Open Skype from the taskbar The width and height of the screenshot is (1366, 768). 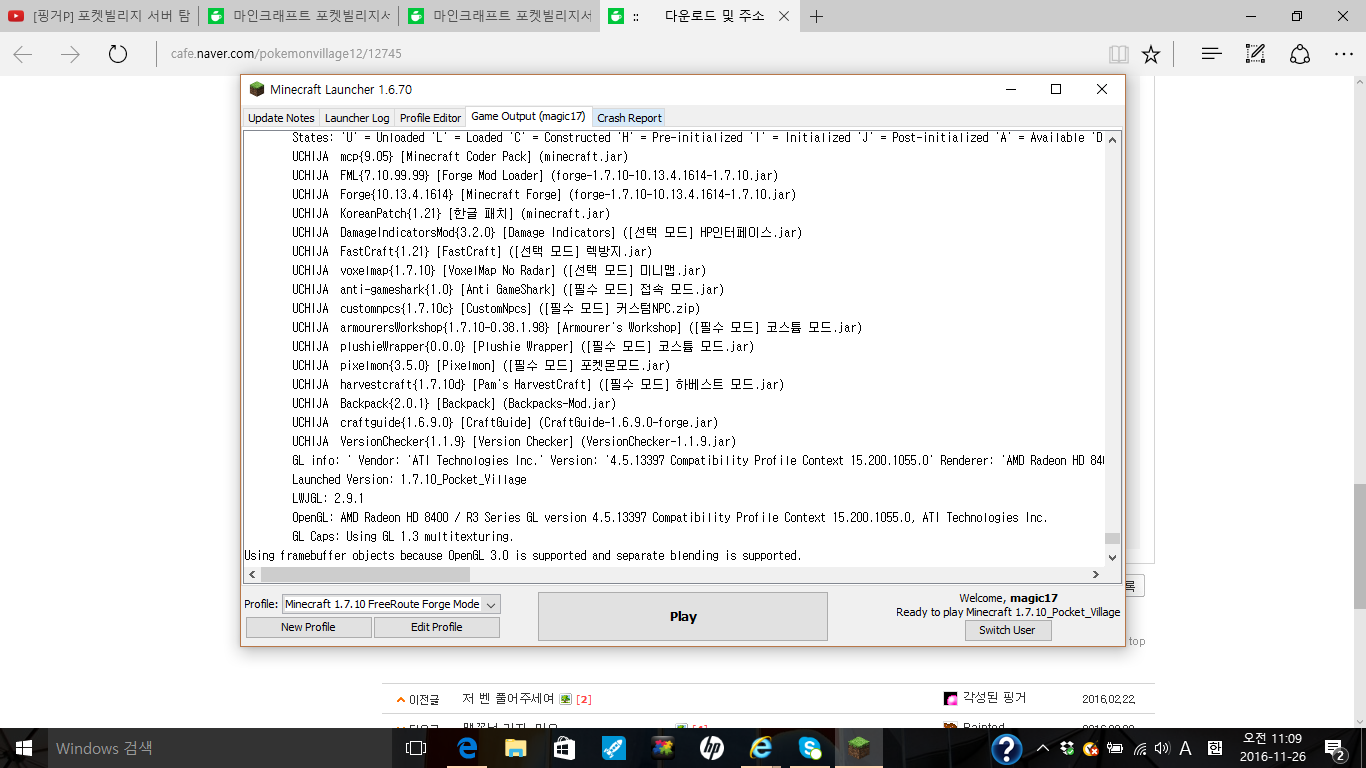[810, 748]
